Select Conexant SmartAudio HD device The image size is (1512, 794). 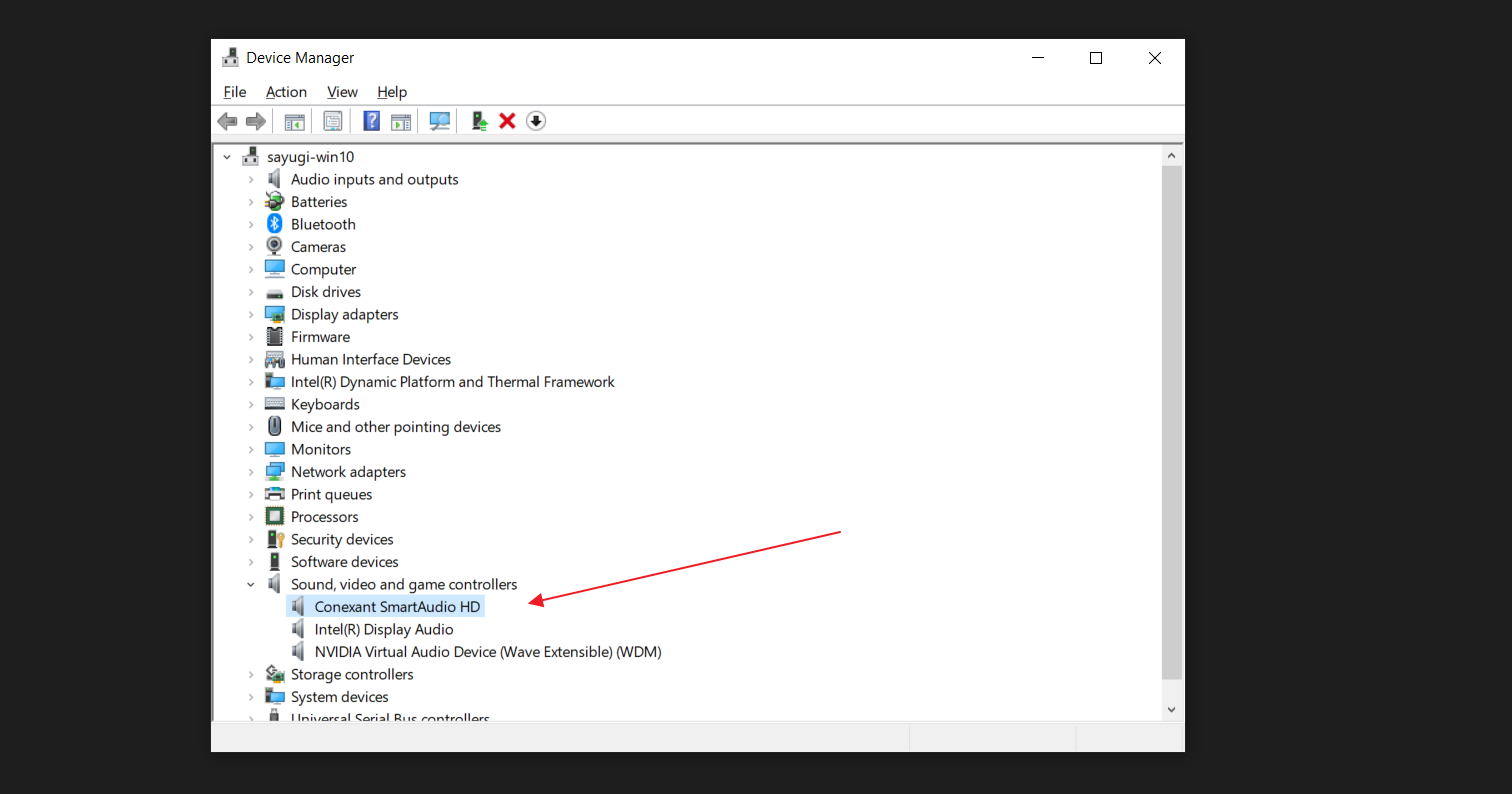pos(398,607)
